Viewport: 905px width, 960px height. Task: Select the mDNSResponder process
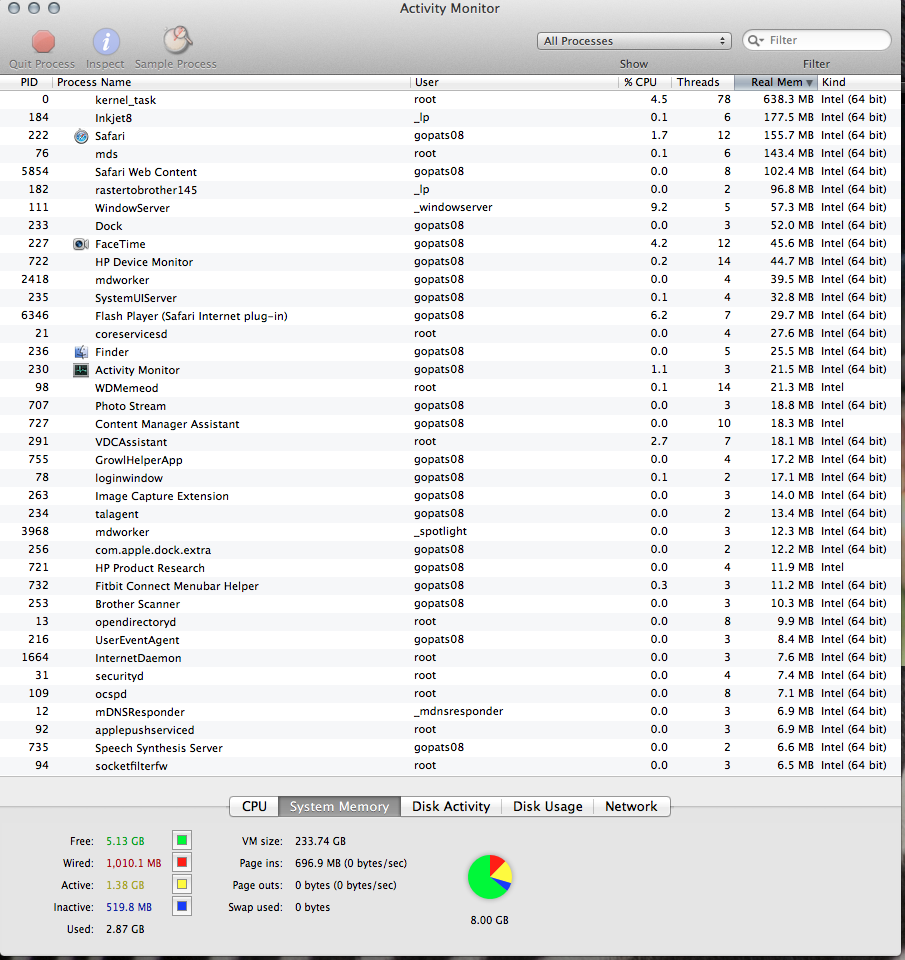click(x=450, y=712)
